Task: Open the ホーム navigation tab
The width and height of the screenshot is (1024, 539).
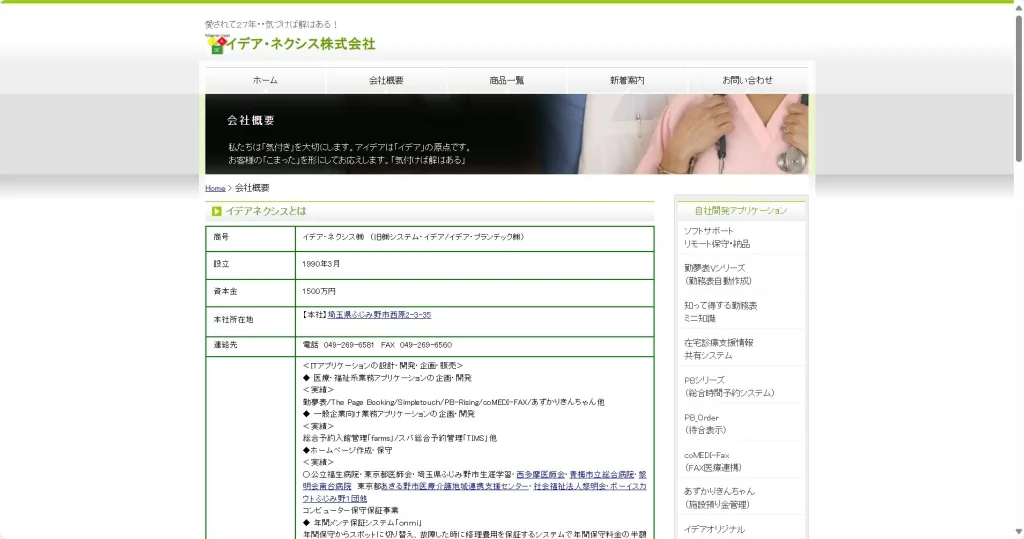Action: (x=265, y=80)
